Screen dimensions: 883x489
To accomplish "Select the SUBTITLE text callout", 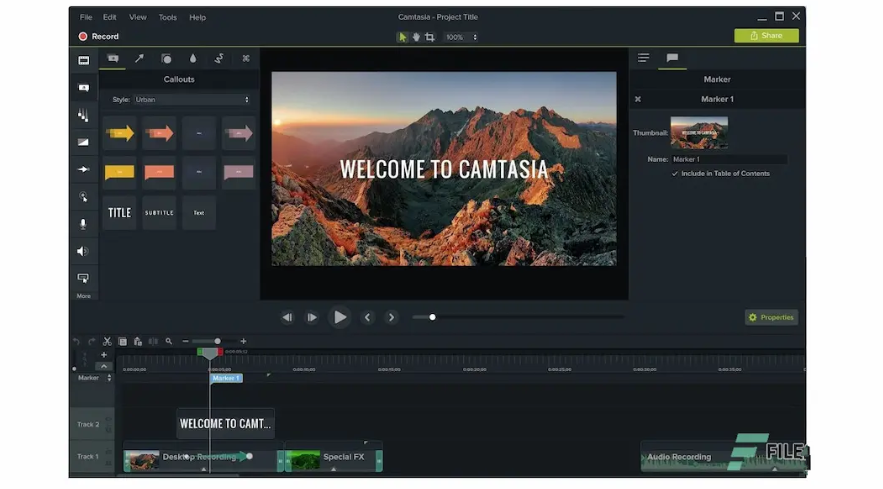I will (159, 212).
